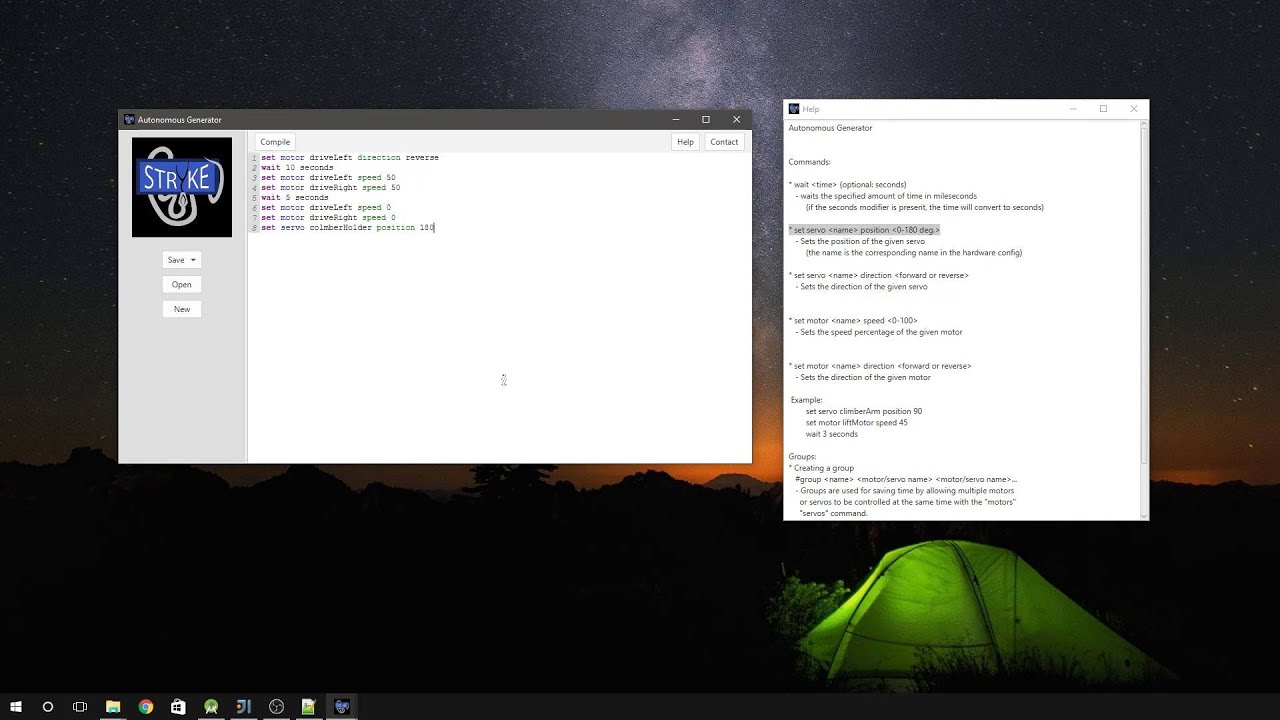Open the Windows Start menu
Image resolution: width=1280 pixels, height=720 pixels.
click(x=15, y=707)
